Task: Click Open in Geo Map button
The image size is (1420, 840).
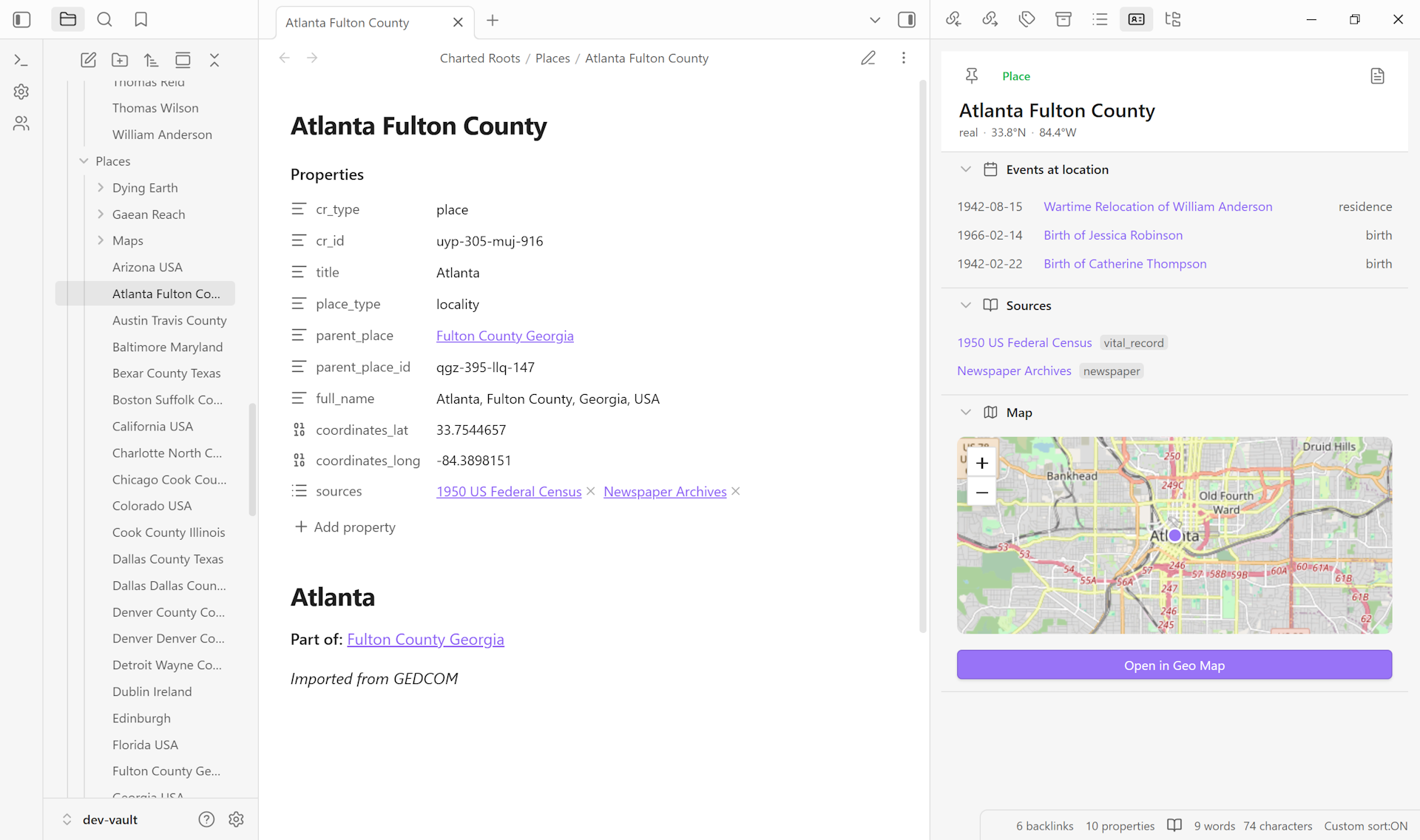Action: pyautogui.click(x=1174, y=665)
